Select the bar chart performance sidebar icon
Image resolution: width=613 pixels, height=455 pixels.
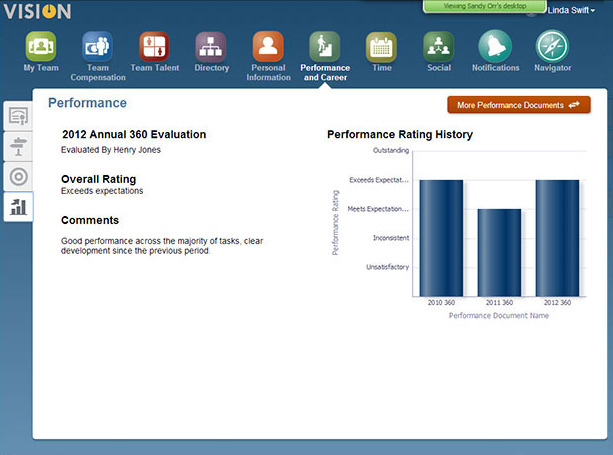pyautogui.click(x=18, y=207)
